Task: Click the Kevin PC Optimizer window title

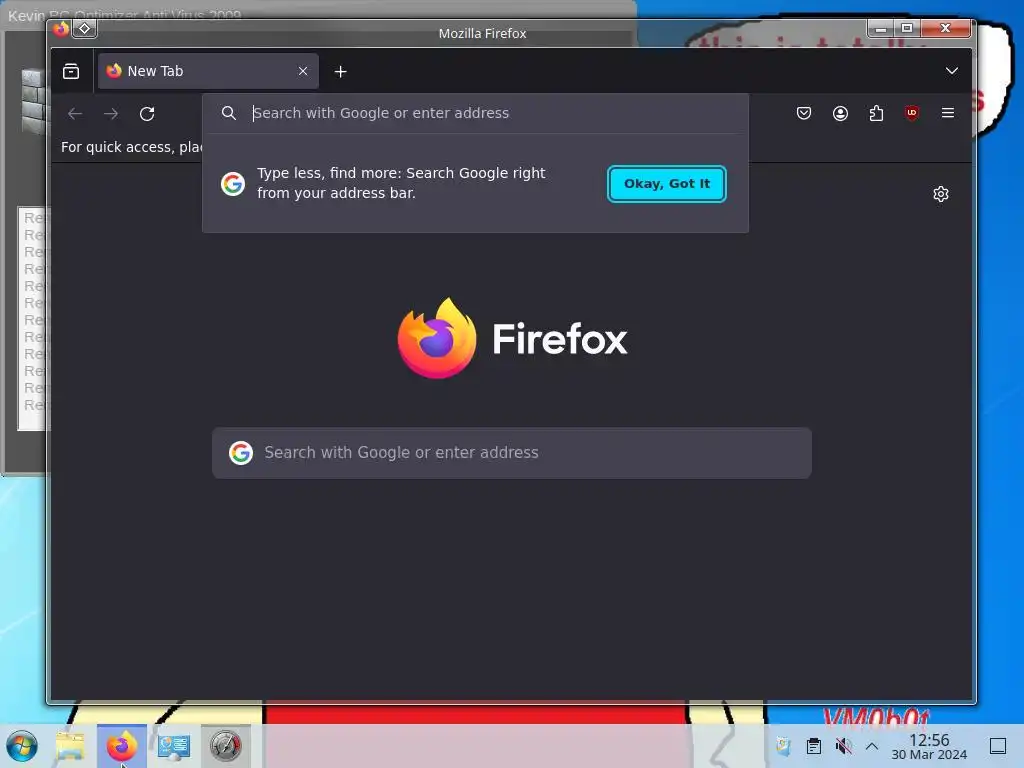Action: tap(124, 14)
